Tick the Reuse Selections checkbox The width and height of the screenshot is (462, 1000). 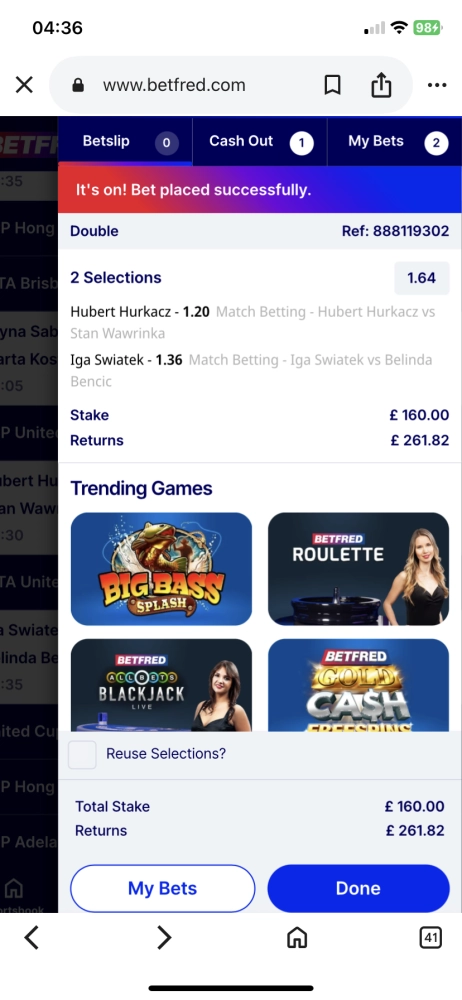(x=82, y=754)
